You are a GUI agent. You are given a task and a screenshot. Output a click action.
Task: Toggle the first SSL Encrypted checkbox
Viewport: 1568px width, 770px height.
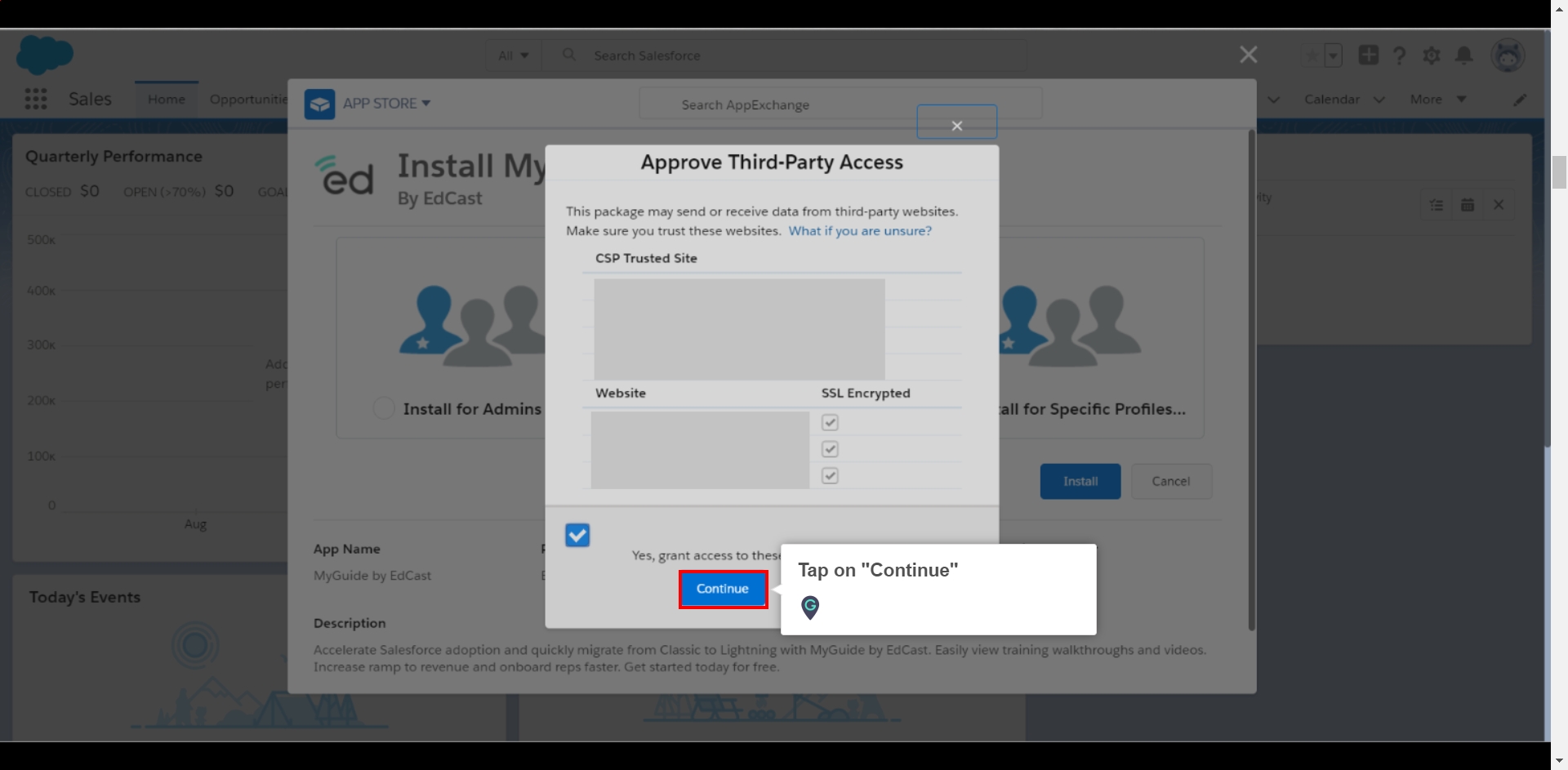(x=830, y=422)
